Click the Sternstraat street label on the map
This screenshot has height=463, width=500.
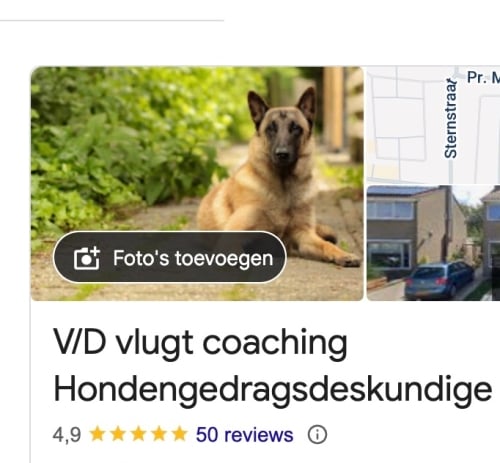tap(451, 118)
